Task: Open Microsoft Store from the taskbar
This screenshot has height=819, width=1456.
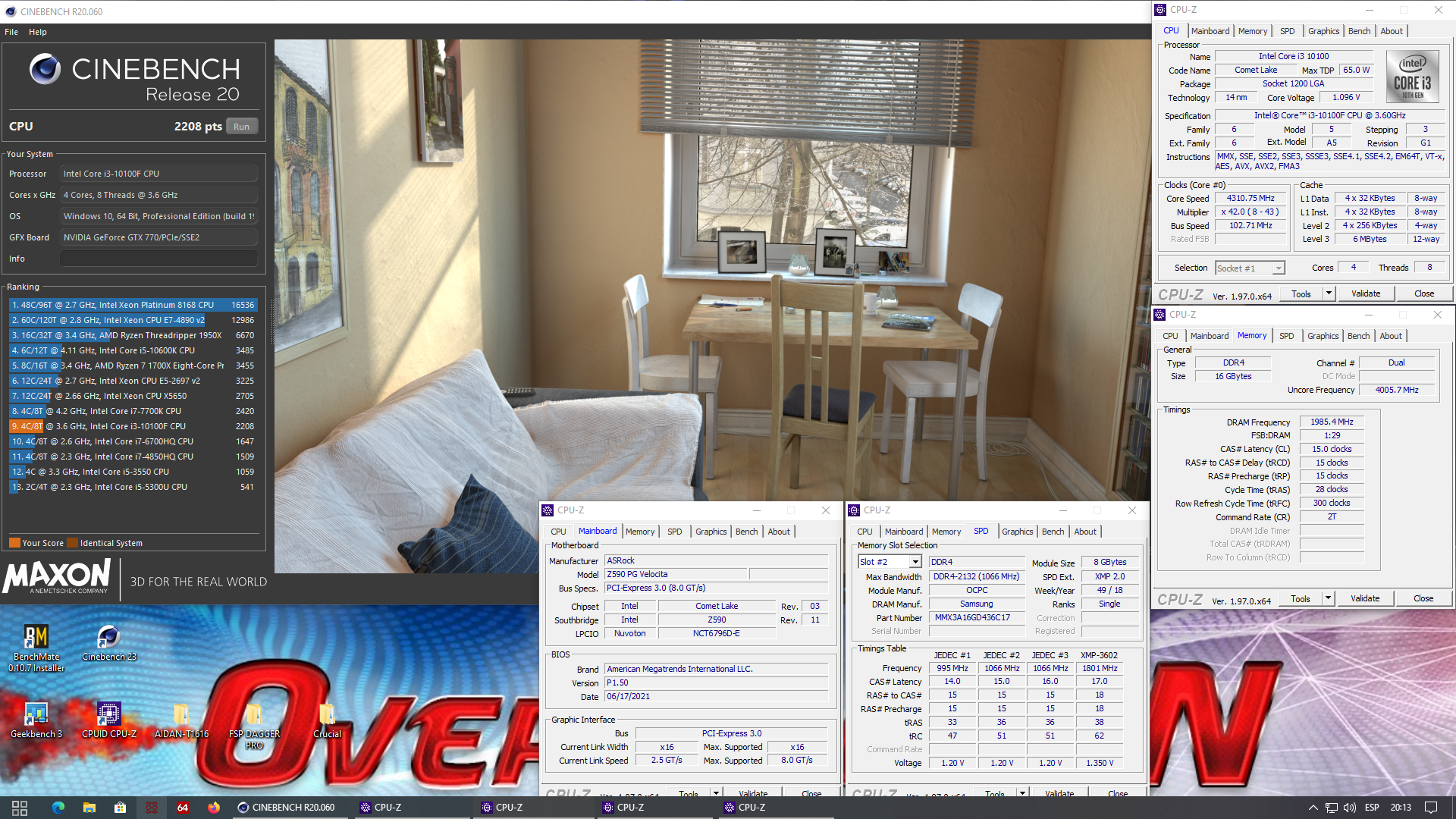Action: [120, 808]
